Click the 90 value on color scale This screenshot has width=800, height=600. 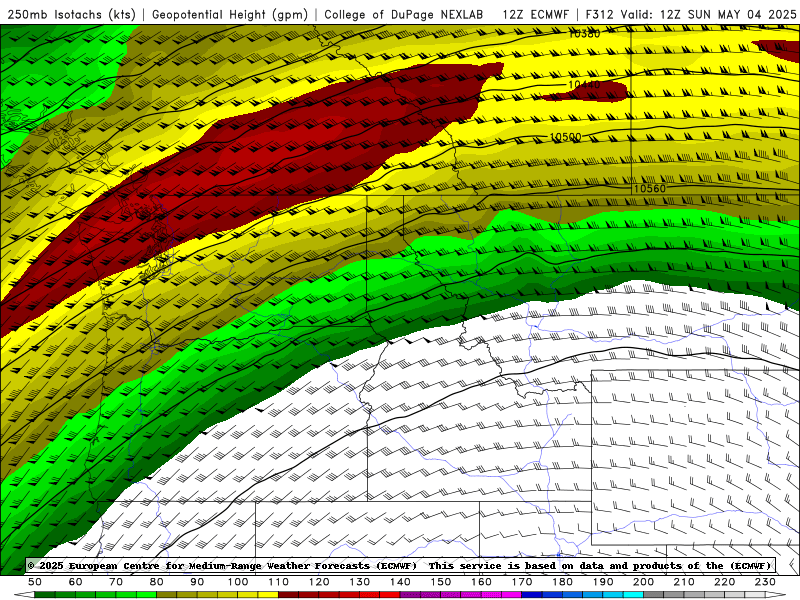tap(197, 582)
